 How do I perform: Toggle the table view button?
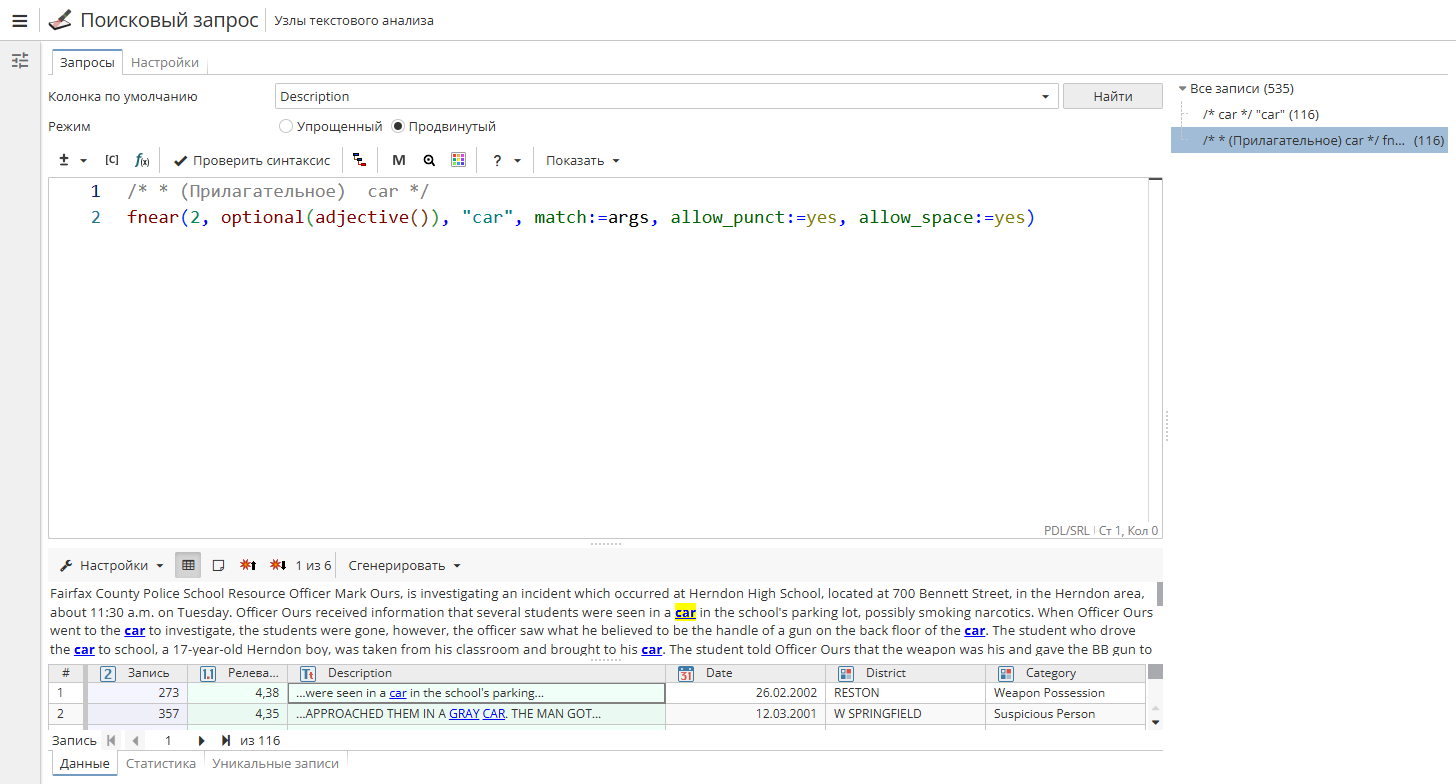pyautogui.click(x=188, y=565)
